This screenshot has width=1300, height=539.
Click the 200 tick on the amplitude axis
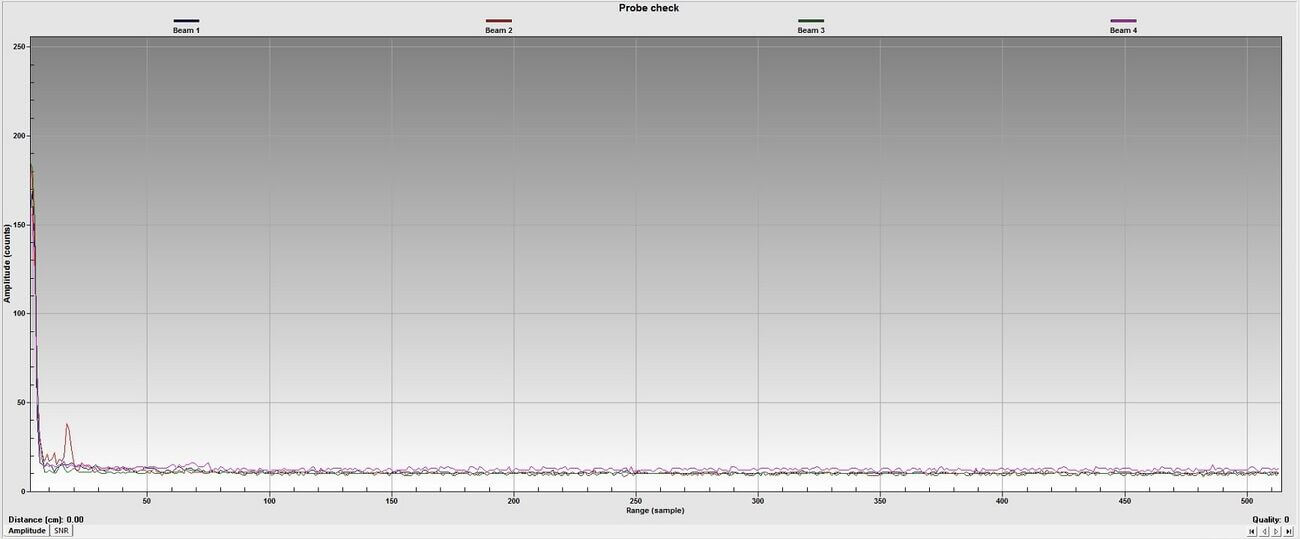(x=20, y=136)
